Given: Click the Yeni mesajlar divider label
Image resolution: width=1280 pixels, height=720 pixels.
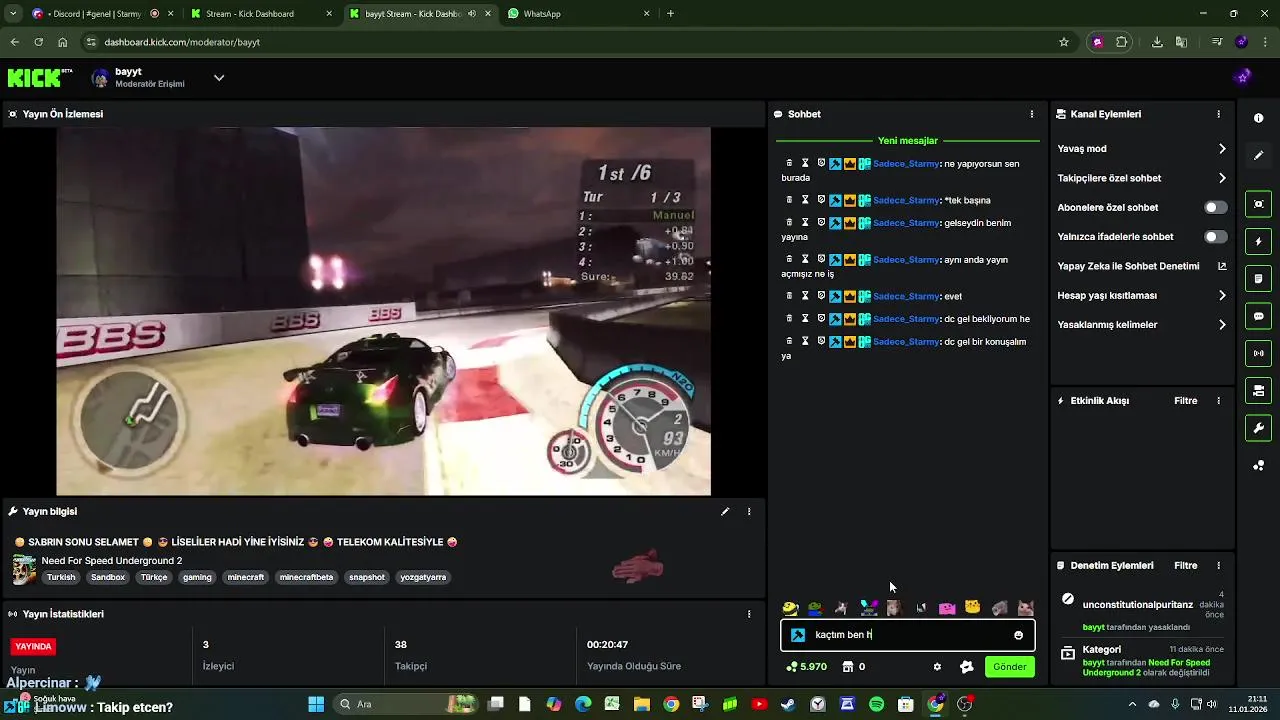Looking at the screenshot, I should [x=908, y=141].
